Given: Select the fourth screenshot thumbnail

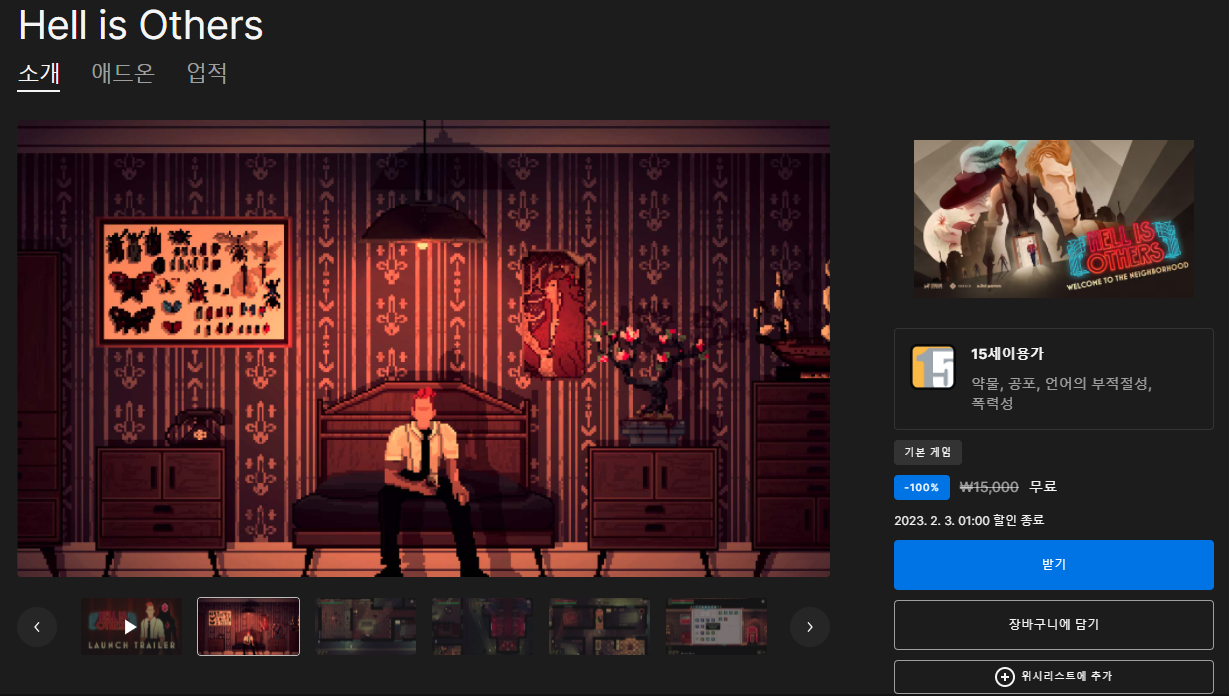Looking at the screenshot, I should pos(483,627).
